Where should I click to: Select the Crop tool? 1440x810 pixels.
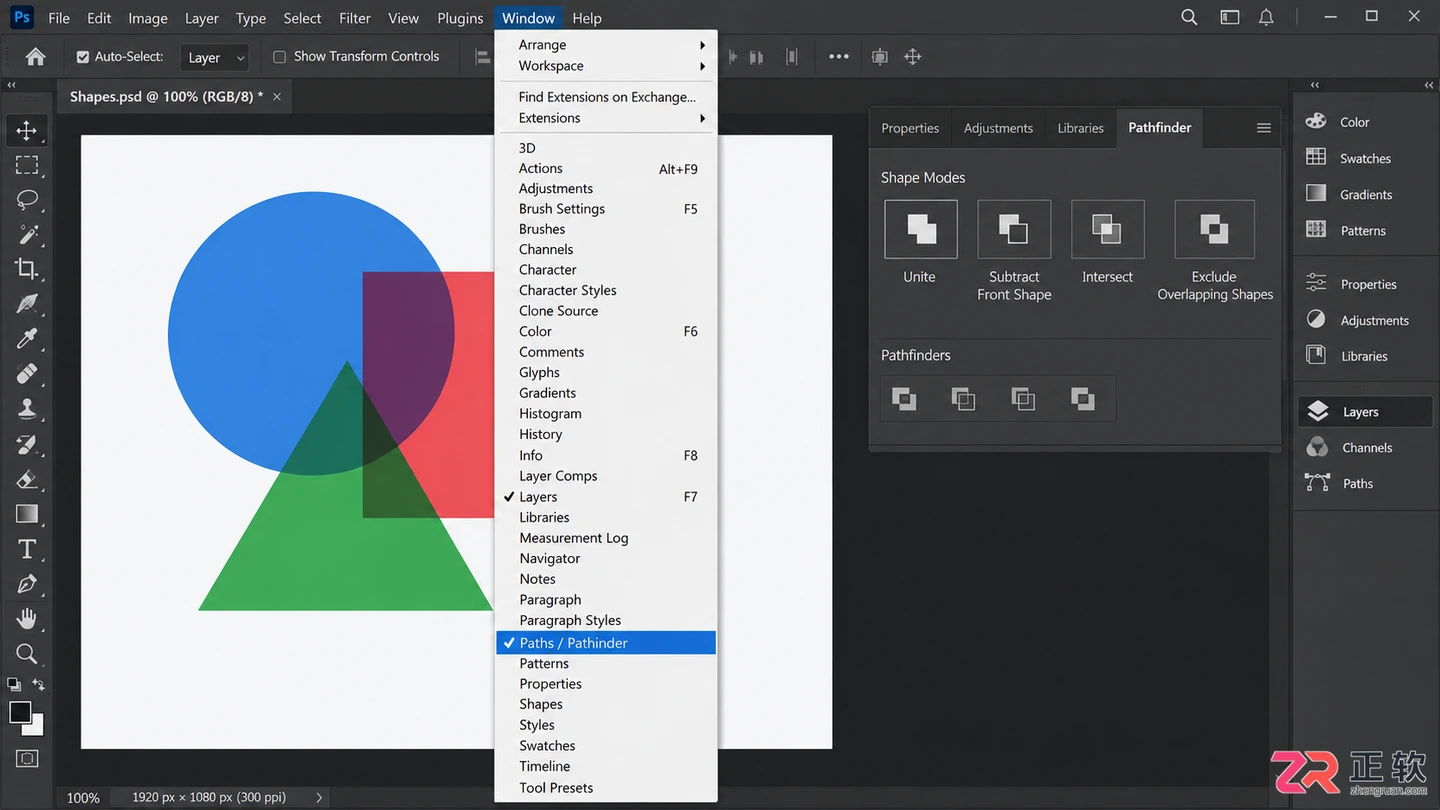(27, 268)
